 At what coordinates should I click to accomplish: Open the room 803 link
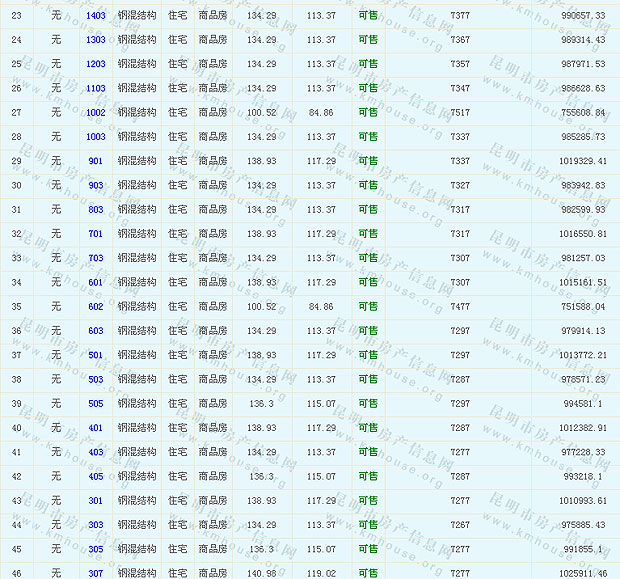[96, 210]
